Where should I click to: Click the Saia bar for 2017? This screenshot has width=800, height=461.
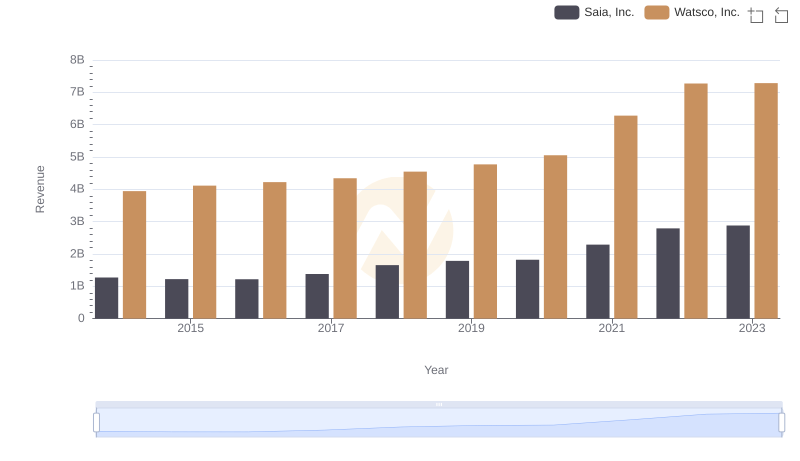coord(317,296)
